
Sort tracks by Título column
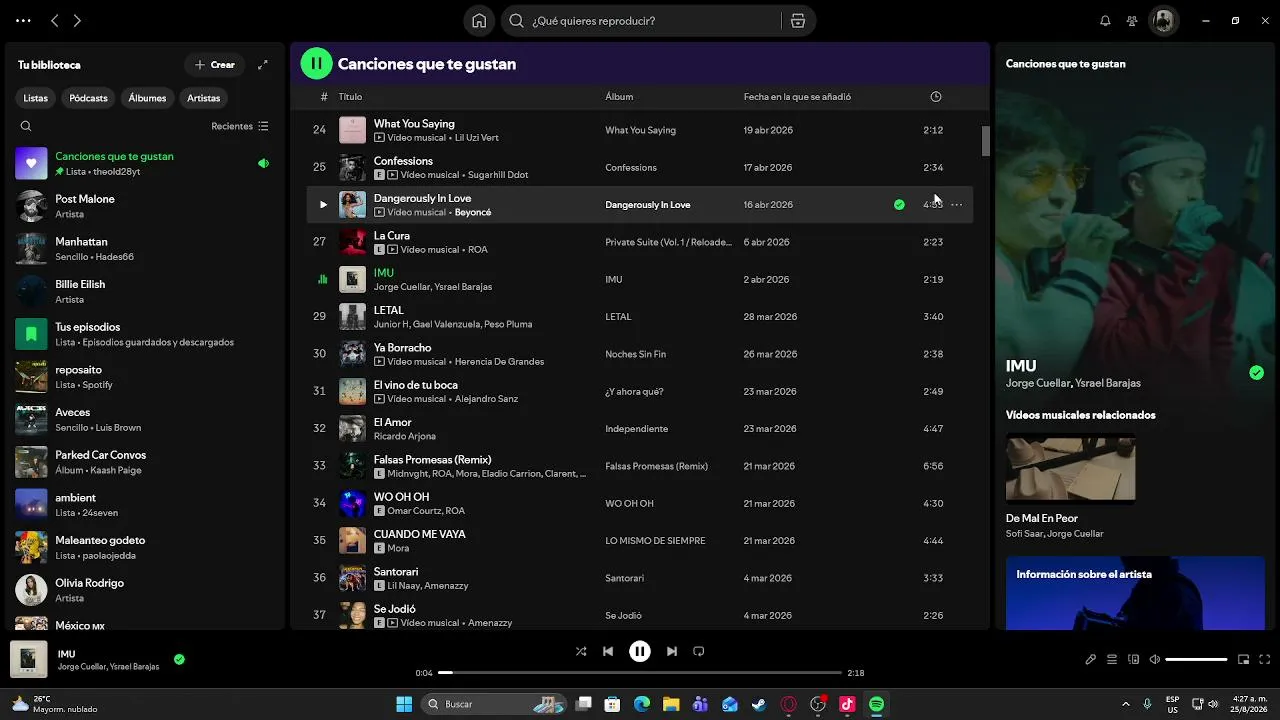(x=350, y=97)
